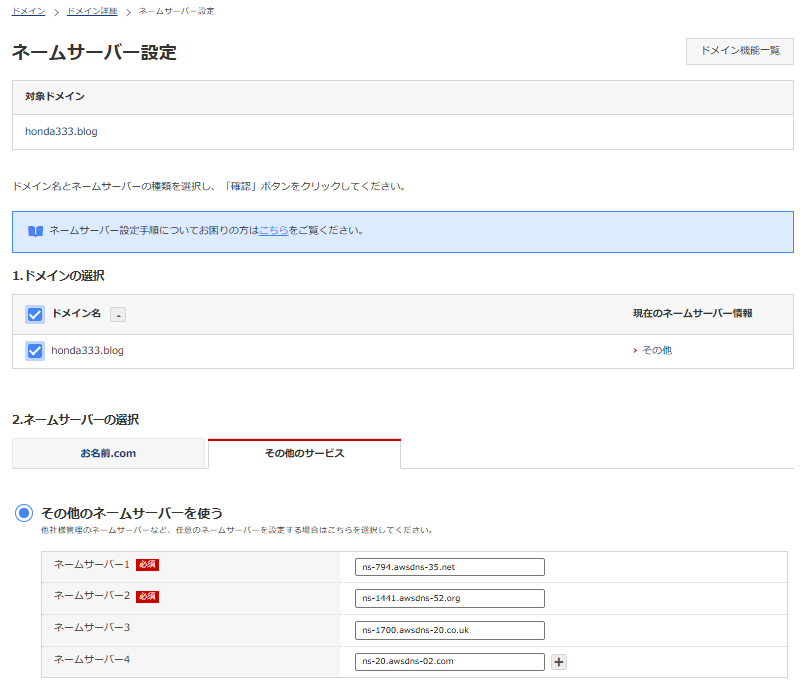Go to ドメイン breadcrumb link
Screen dimensions: 804x689
coord(29,11)
